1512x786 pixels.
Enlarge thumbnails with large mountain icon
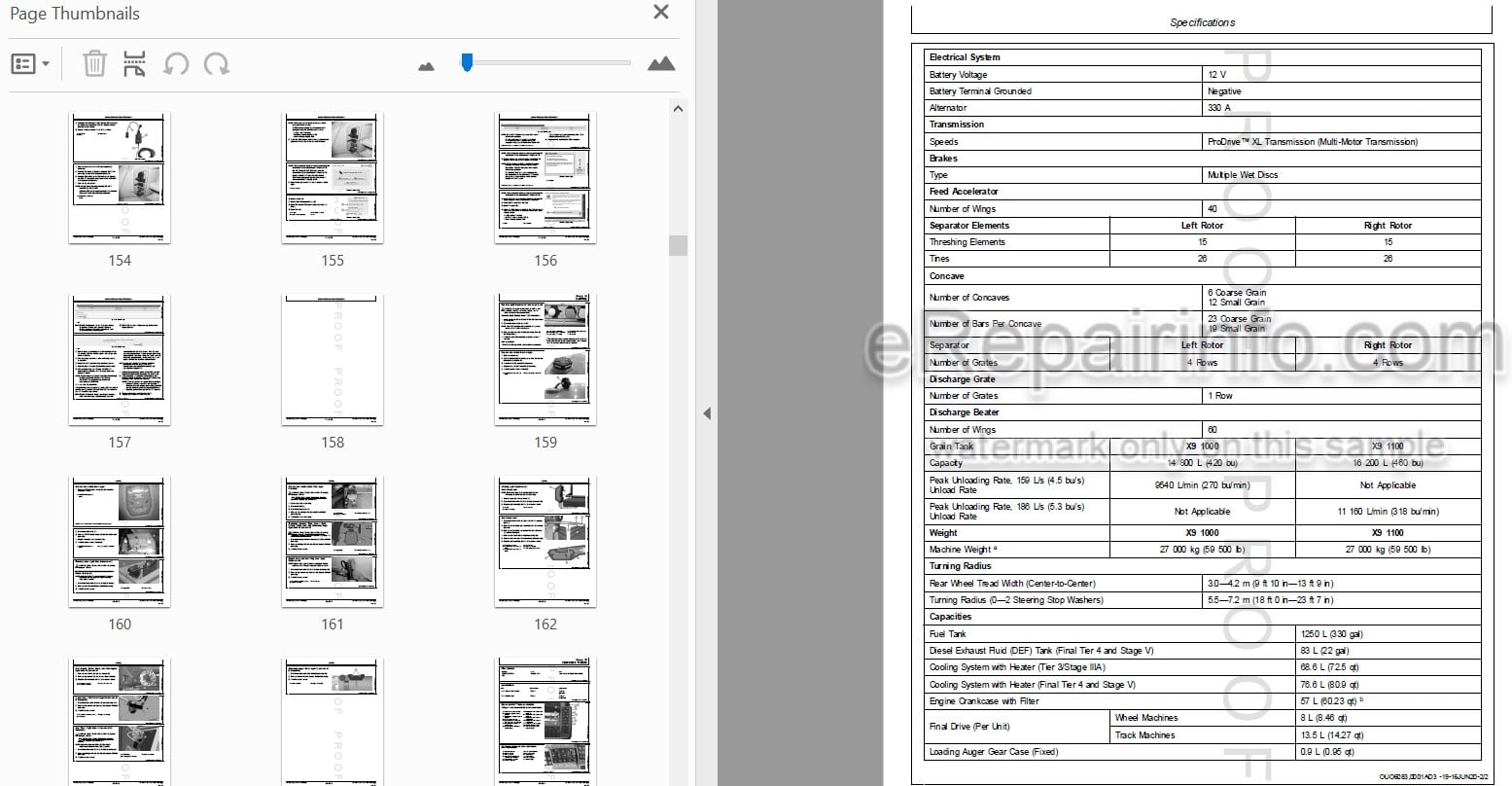pos(661,64)
